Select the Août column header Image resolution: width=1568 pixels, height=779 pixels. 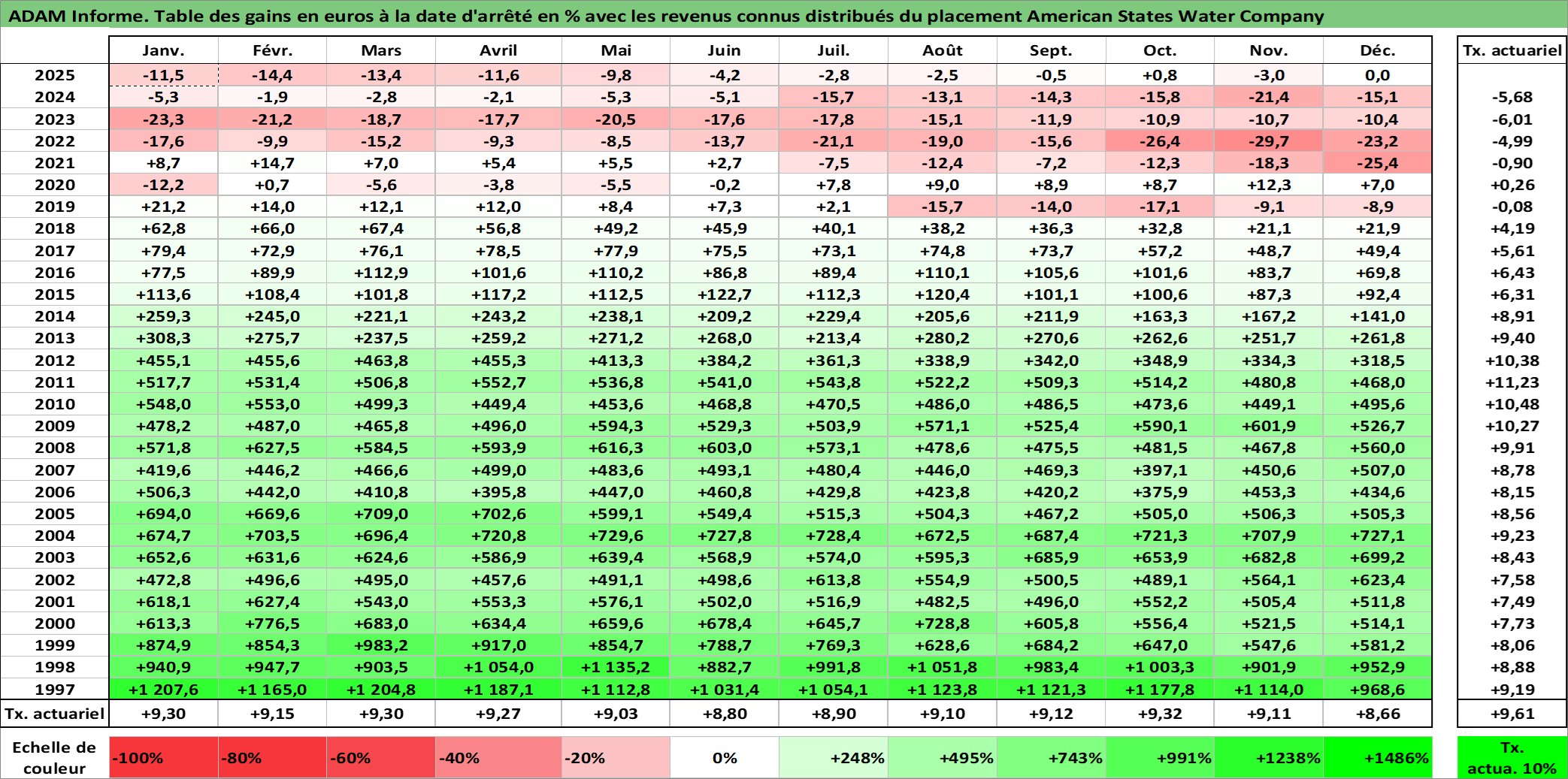943,50
